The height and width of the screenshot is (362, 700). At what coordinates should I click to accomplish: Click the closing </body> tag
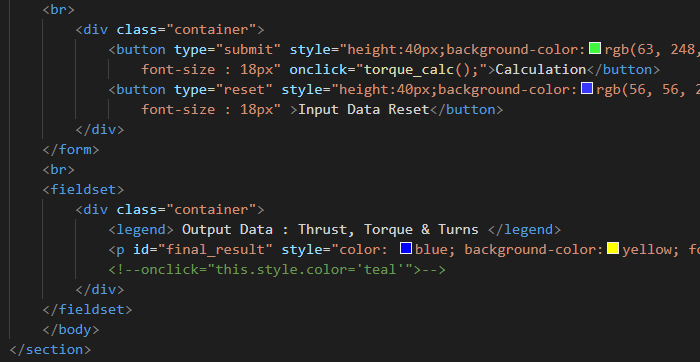click(x=71, y=329)
